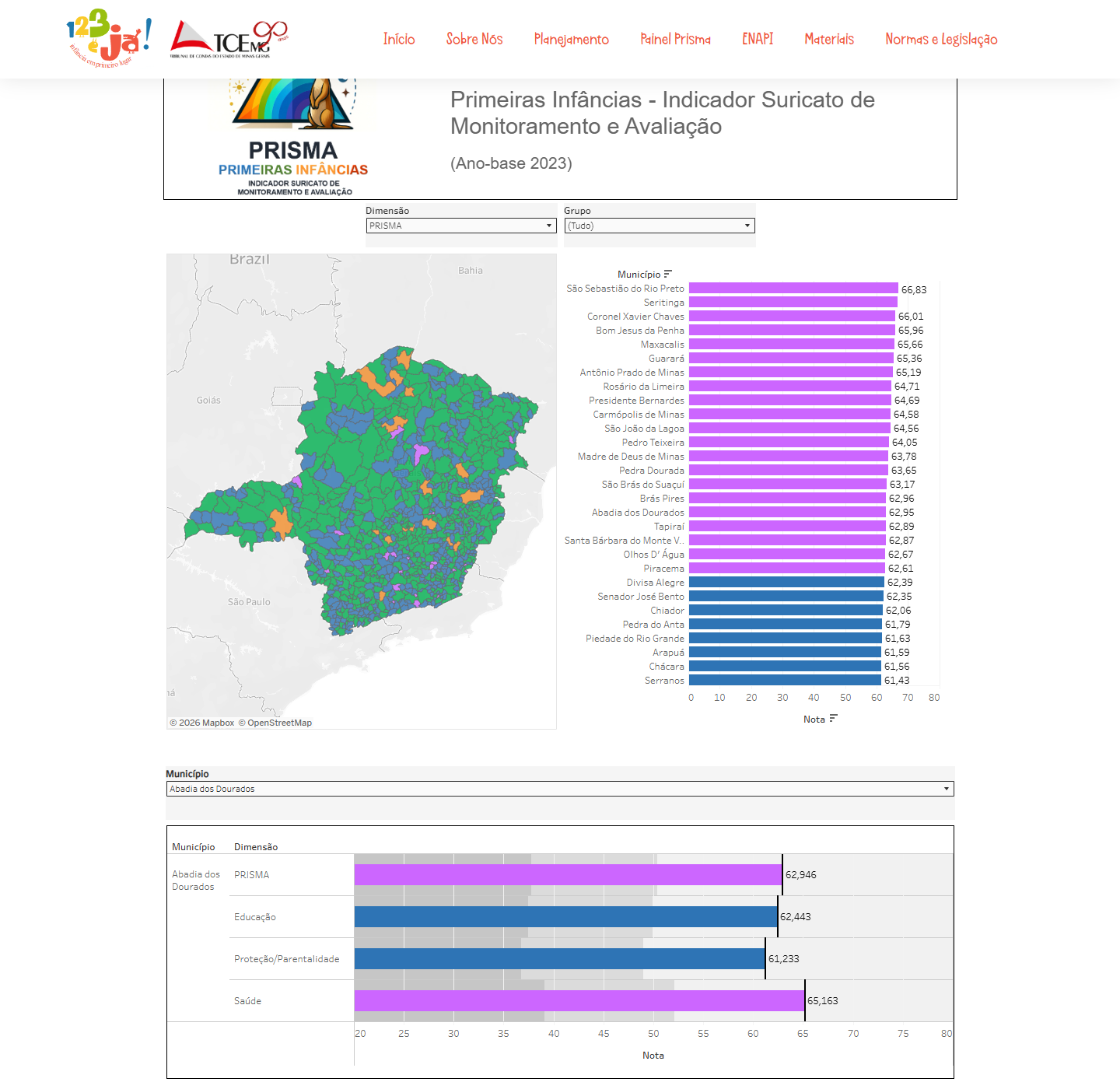The width and height of the screenshot is (1120, 1089).
Task: Click the Mapbox attribution link
Action: coord(202,723)
